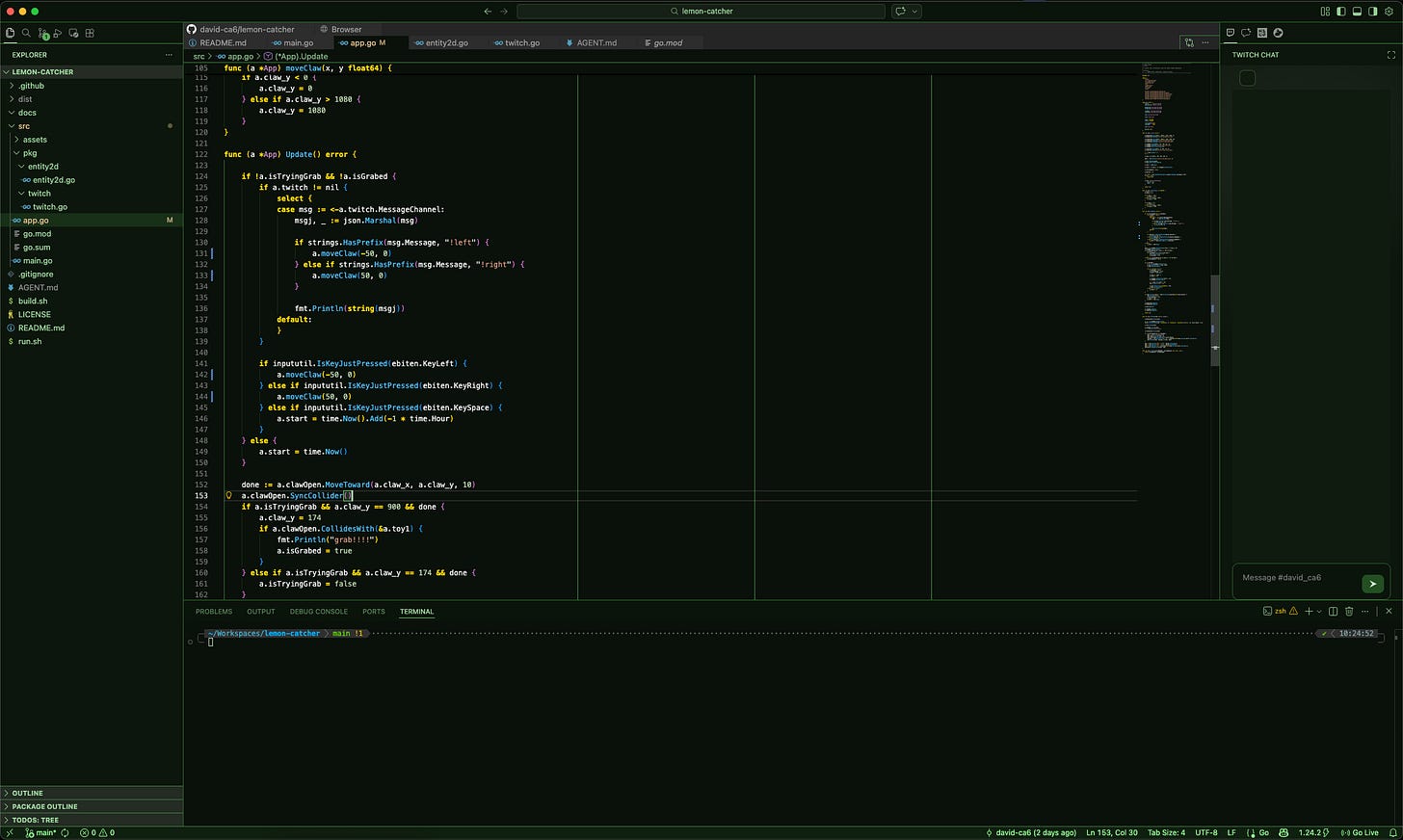Switch to the PROBLEMS panel tab
Image resolution: width=1403 pixels, height=840 pixels.
[214, 611]
